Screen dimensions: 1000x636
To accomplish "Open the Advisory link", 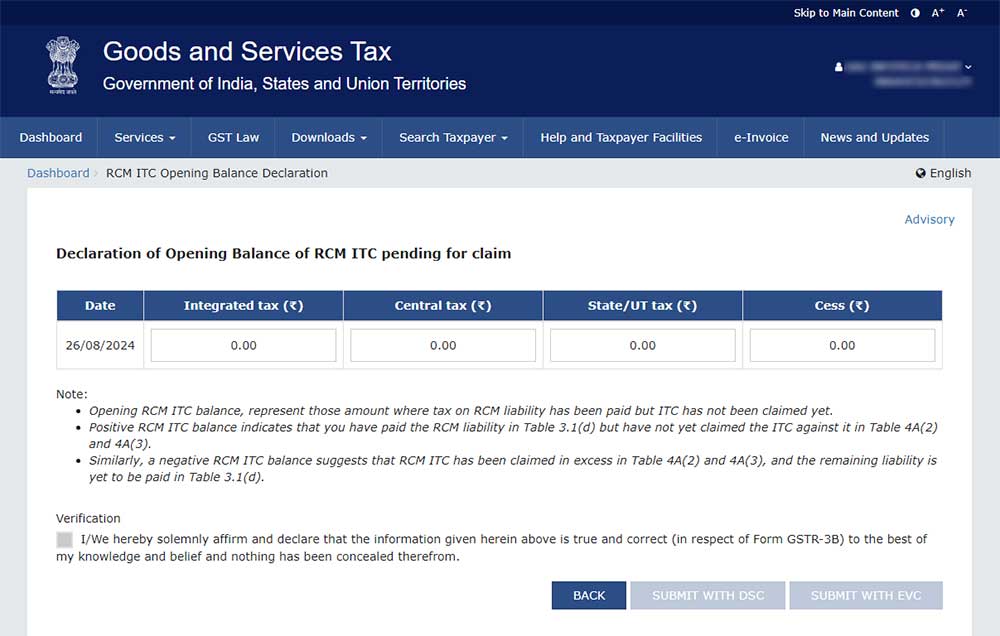I will 929,219.
